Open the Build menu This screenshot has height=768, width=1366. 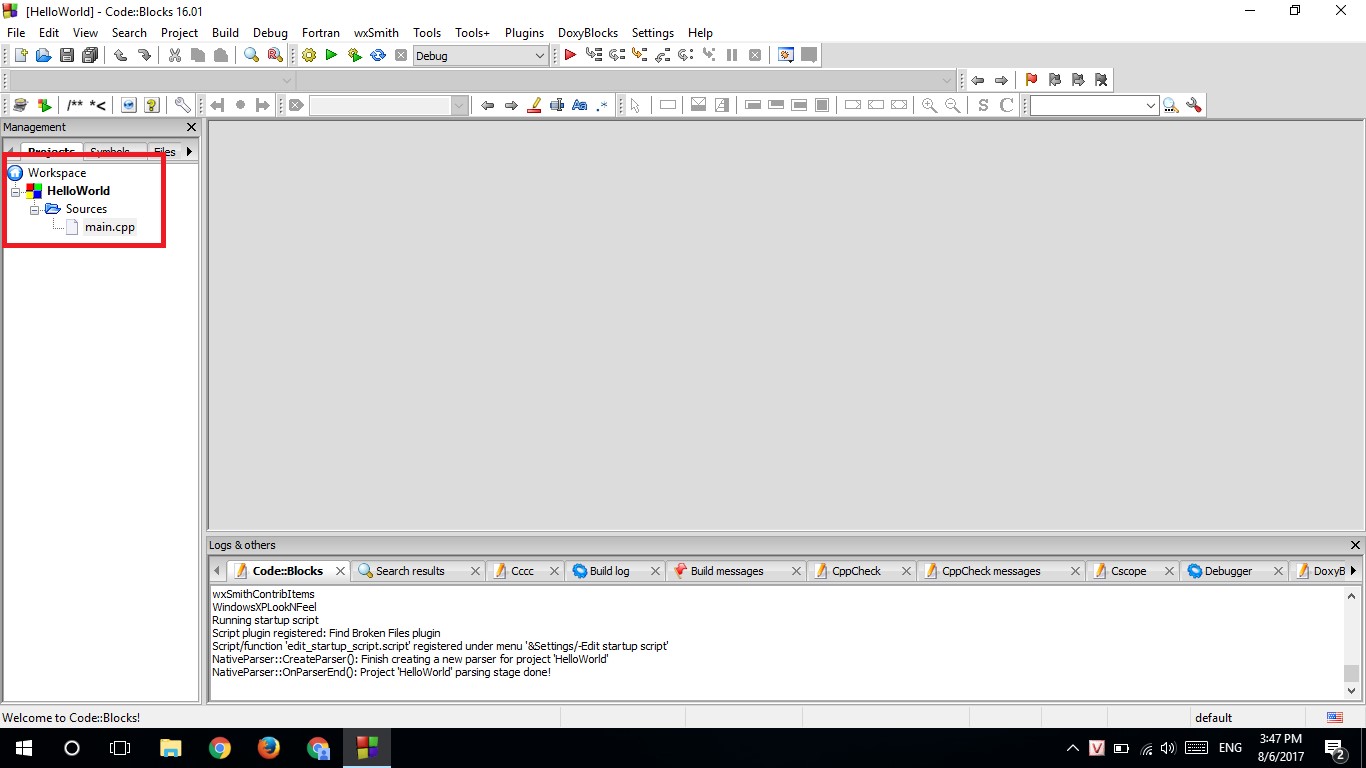pyautogui.click(x=225, y=33)
